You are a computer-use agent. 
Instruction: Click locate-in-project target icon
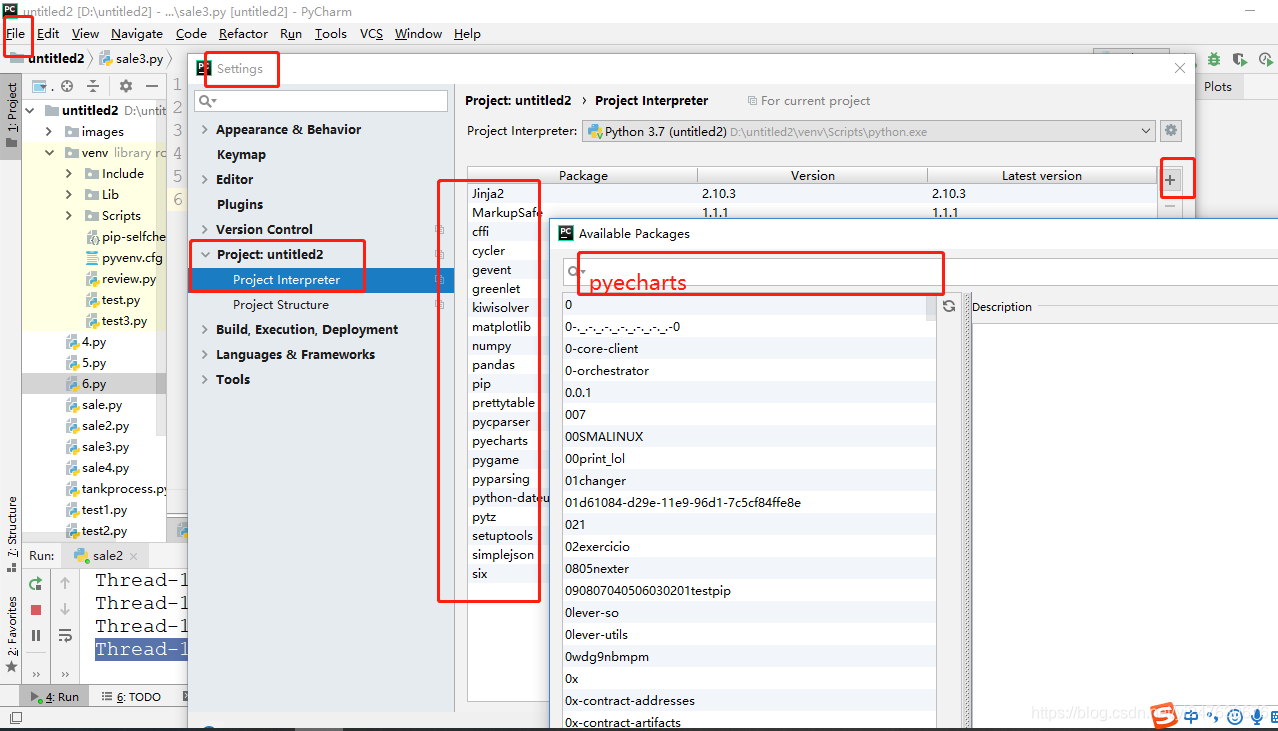click(67, 86)
